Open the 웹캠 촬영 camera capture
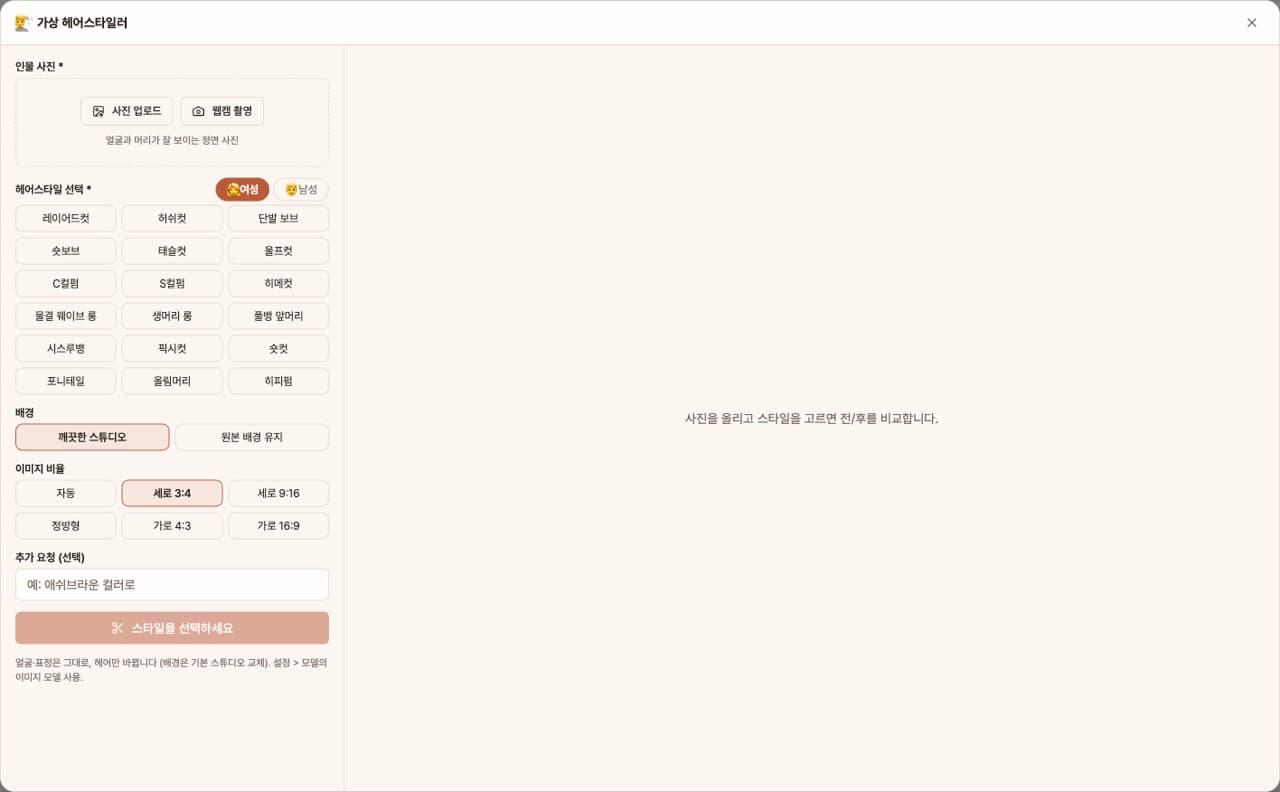The width and height of the screenshot is (1280, 792). 222,111
